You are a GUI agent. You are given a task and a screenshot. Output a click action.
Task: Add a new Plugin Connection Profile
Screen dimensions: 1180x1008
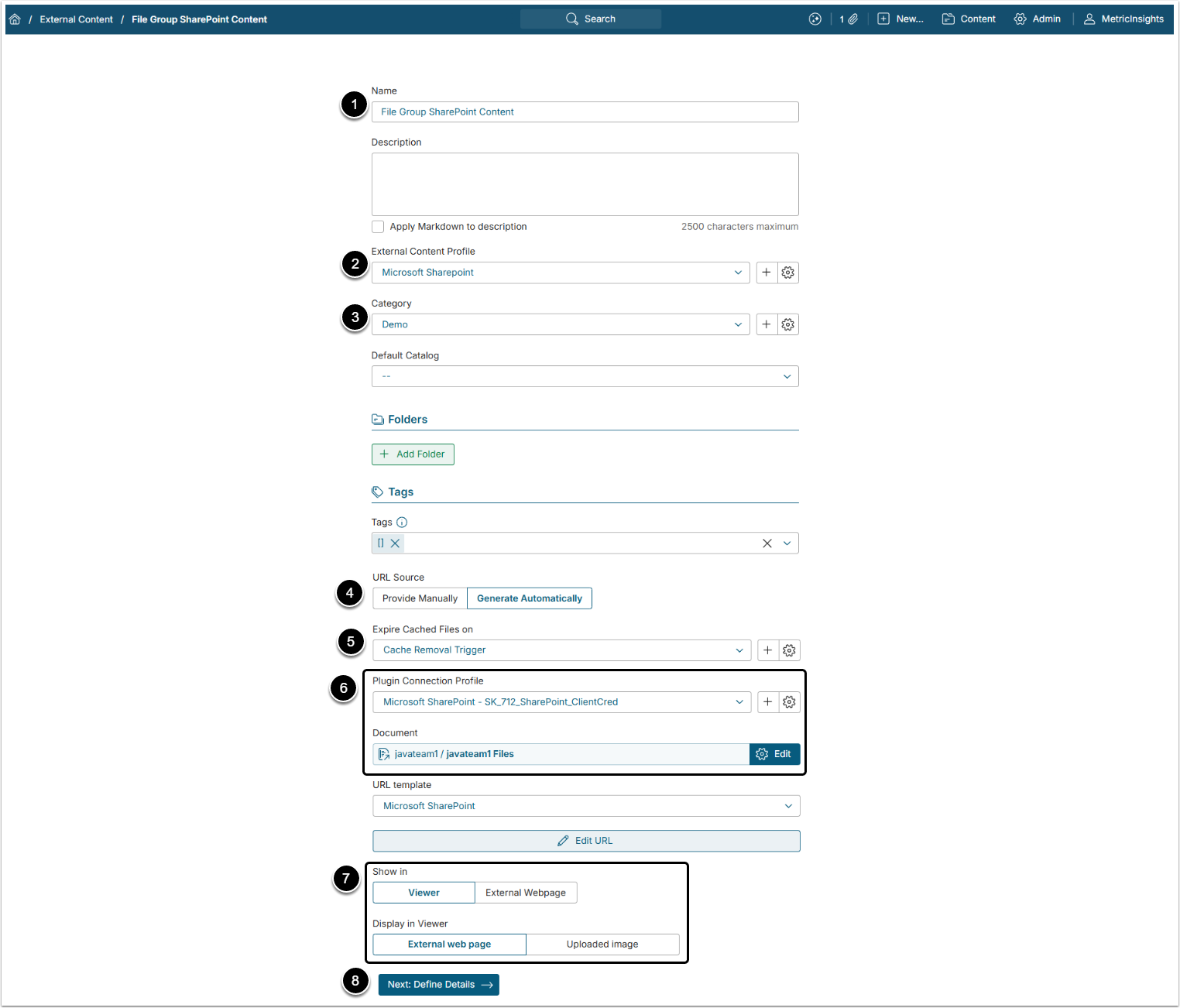768,702
